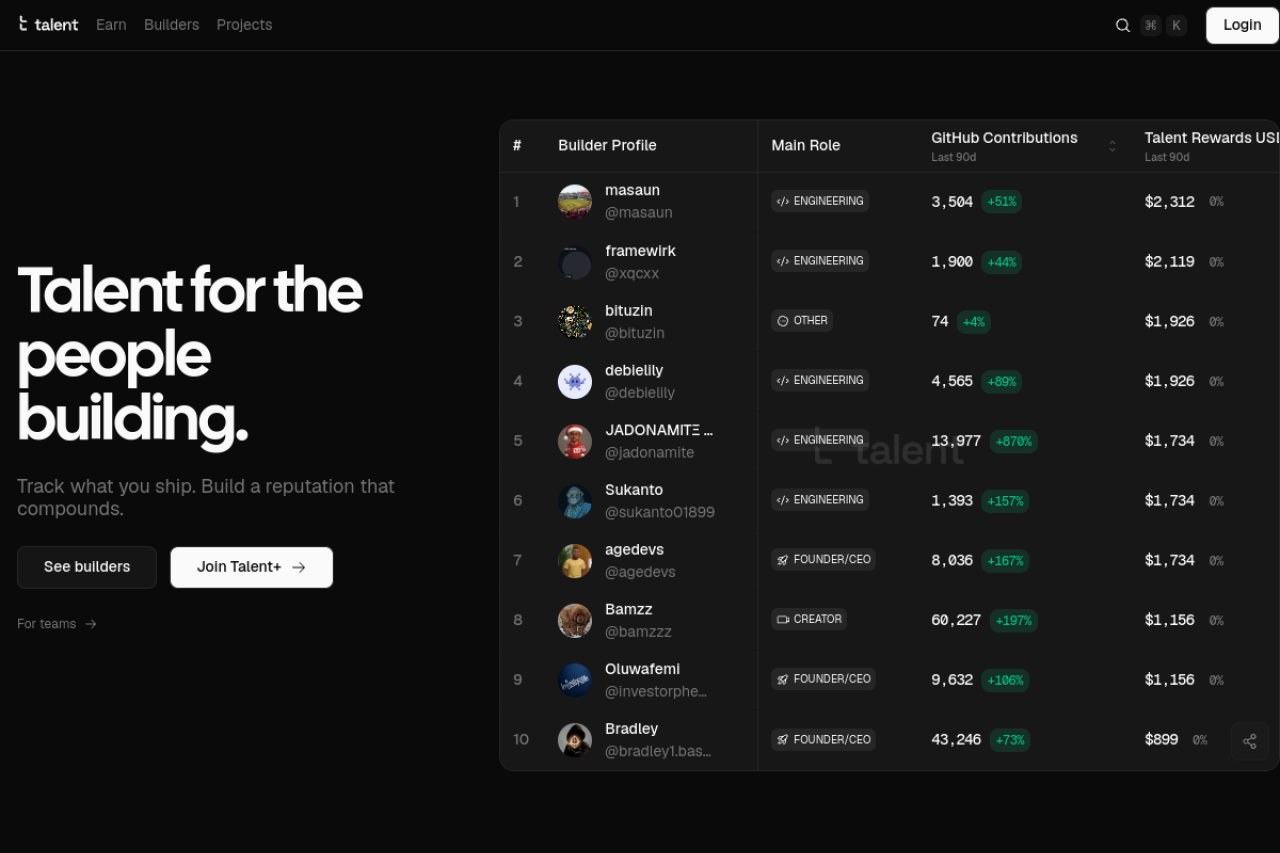This screenshot has width=1280, height=853.
Task: Click the Talent Rewards USD column header
Action: point(1212,138)
